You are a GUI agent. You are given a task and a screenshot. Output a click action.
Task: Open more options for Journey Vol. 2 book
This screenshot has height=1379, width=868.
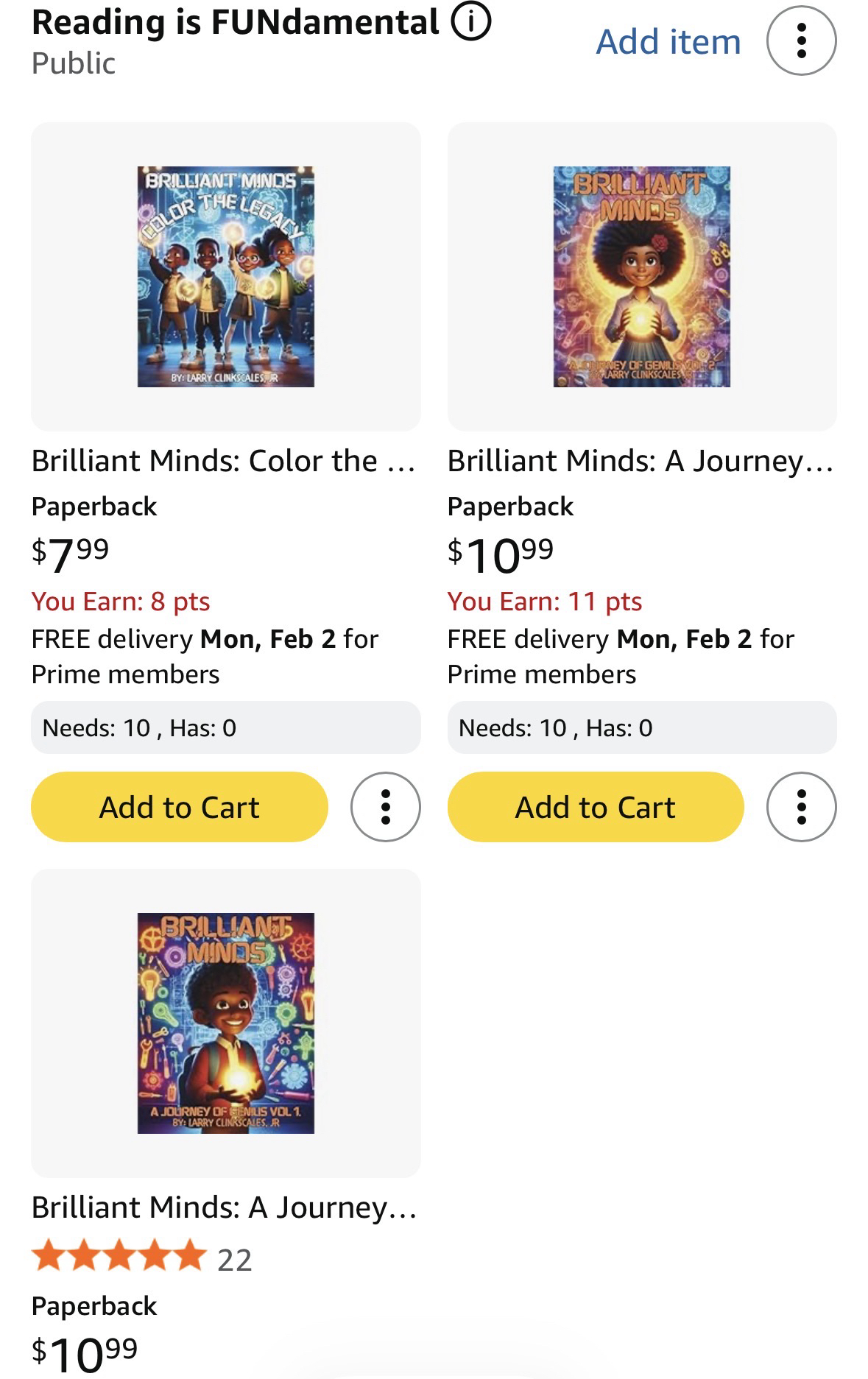(x=801, y=807)
